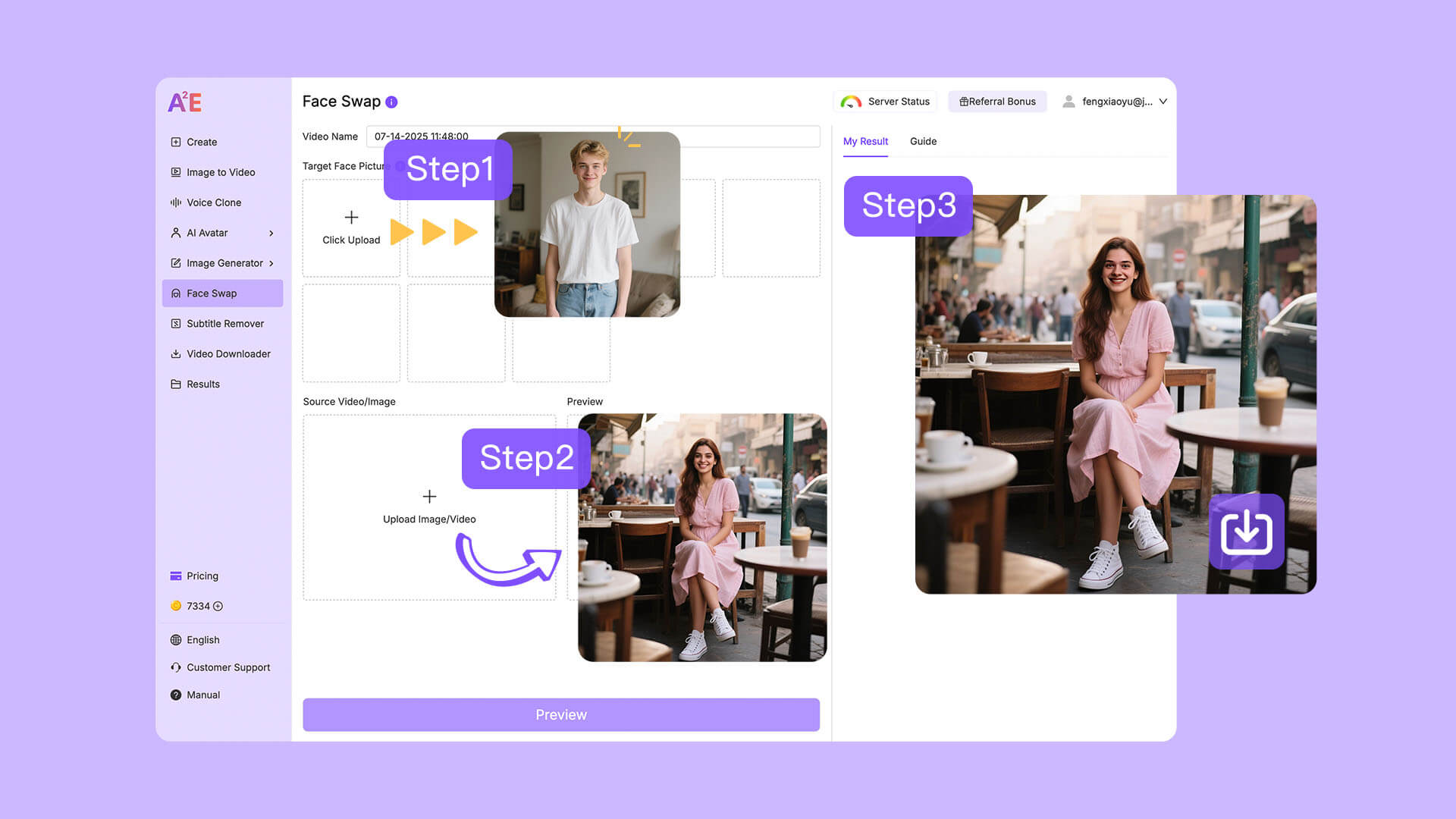Click the A2E logo
The image size is (1456, 819).
[185, 102]
